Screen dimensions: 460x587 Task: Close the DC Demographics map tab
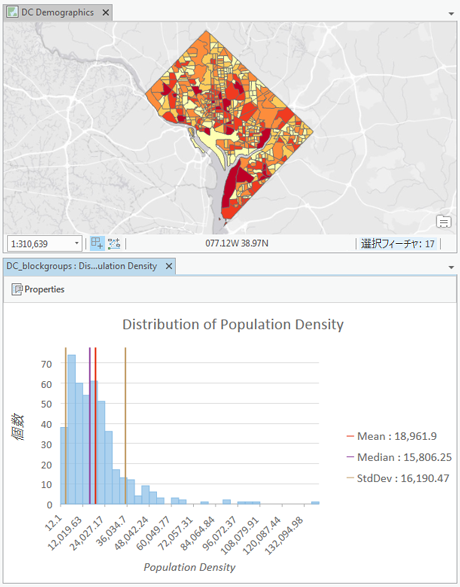click(x=106, y=12)
